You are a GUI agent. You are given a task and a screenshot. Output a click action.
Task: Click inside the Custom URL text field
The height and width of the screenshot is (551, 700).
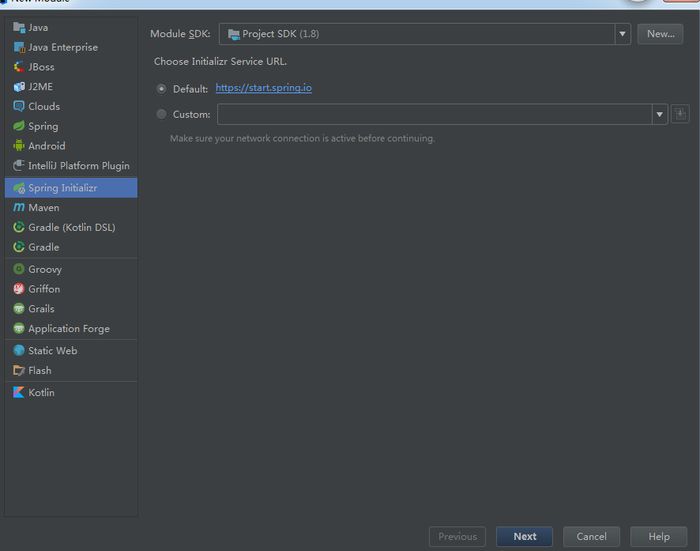pos(434,115)
